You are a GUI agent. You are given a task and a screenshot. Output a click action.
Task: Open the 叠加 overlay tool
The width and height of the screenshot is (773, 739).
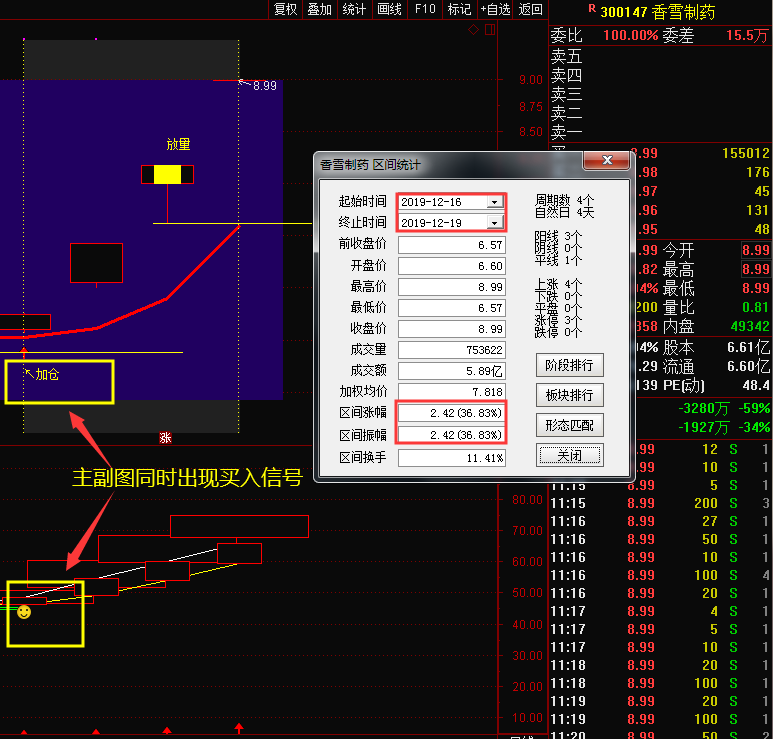(319, 9)
